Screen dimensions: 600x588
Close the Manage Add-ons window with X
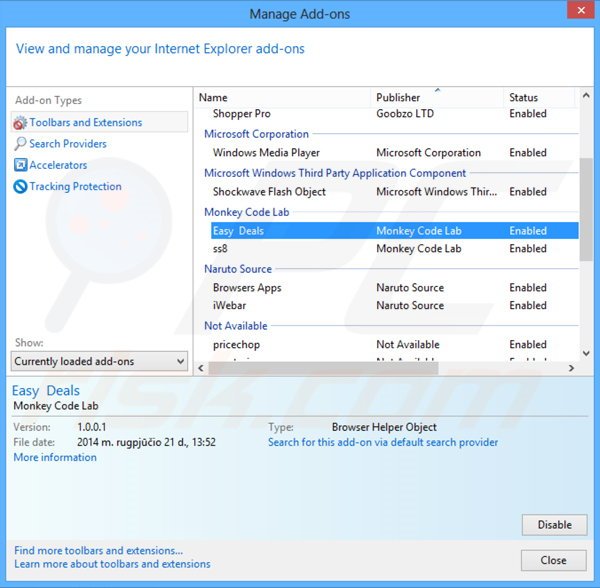(580, 10)
